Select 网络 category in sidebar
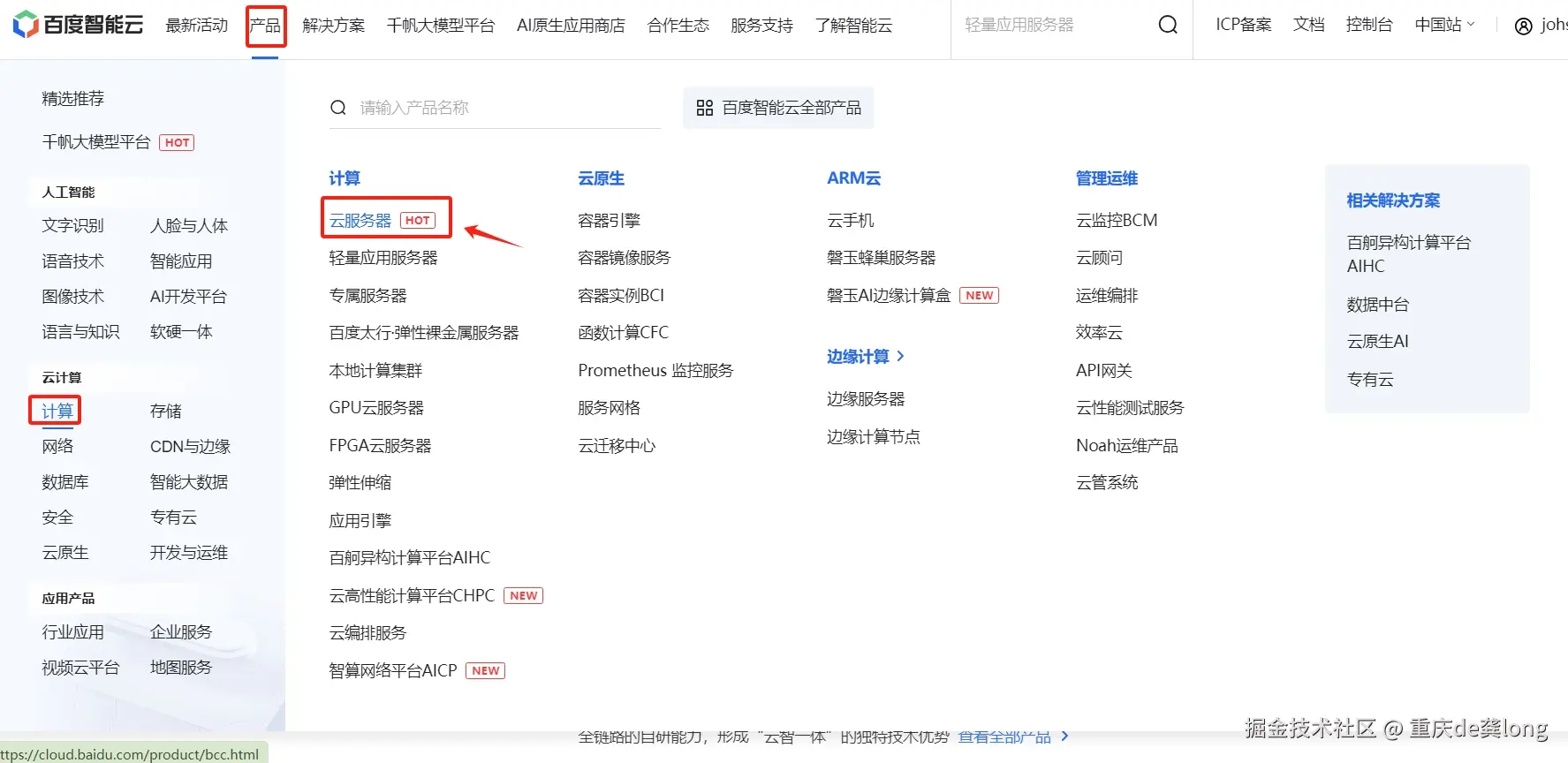Viewport: 1568px width, 763px height. pyautogui.click(x=57, y=447)
